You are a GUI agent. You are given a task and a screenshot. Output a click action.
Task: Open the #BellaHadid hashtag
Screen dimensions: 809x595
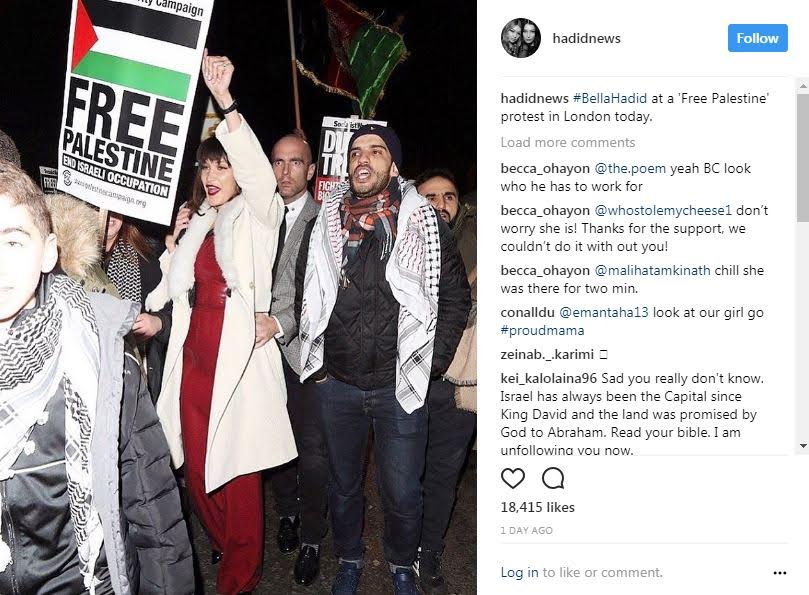point(609,98)
